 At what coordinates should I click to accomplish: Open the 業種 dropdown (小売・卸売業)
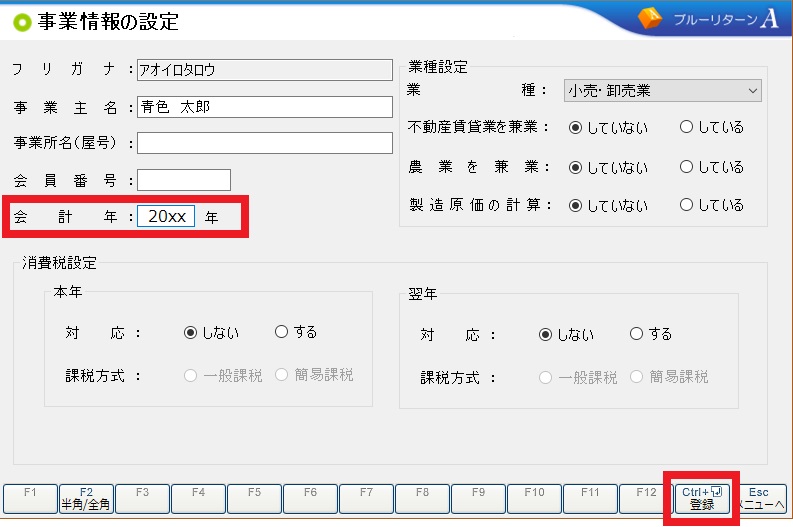(663, 91)
